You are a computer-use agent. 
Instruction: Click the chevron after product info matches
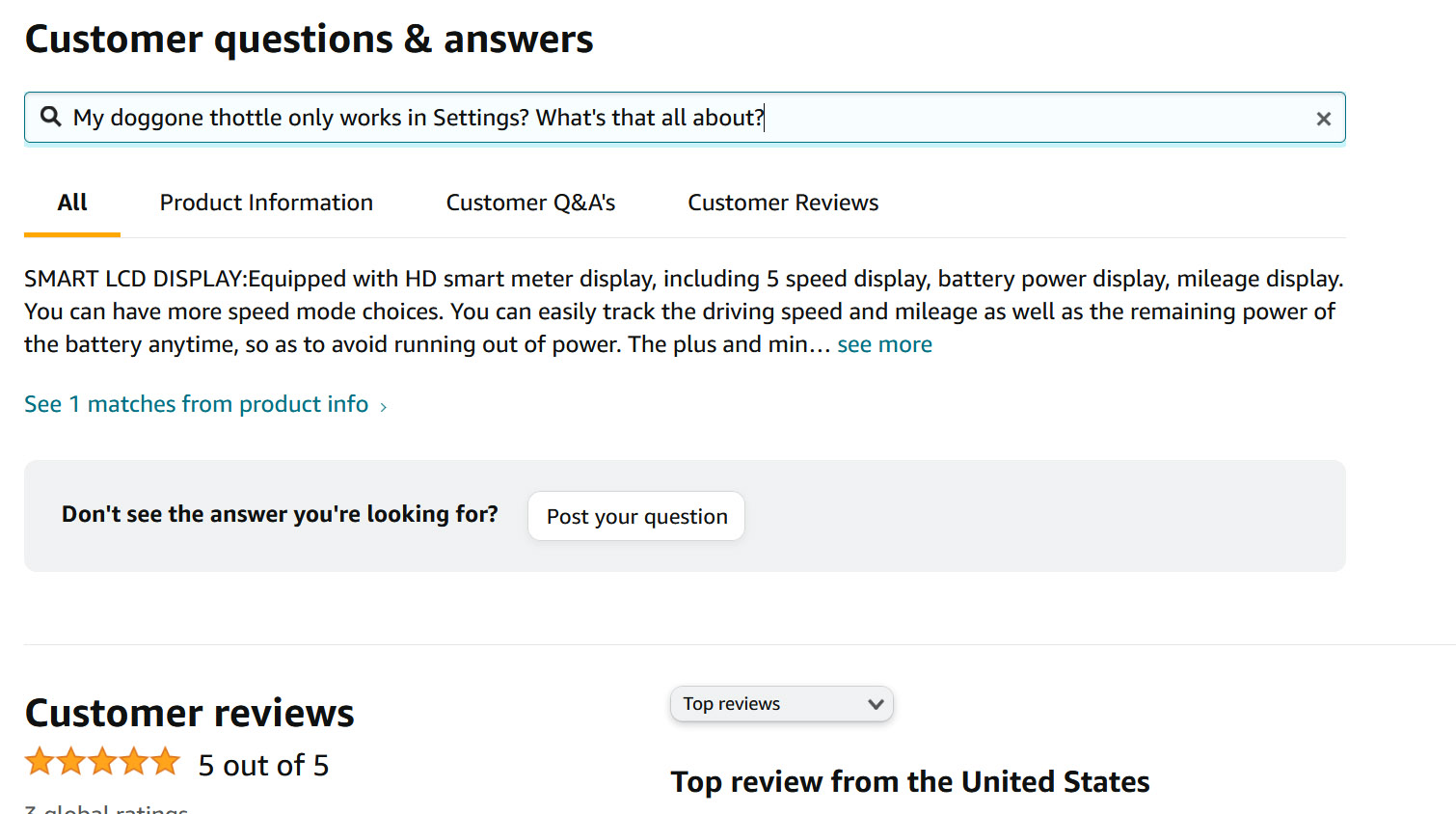[x=384, y=407]
